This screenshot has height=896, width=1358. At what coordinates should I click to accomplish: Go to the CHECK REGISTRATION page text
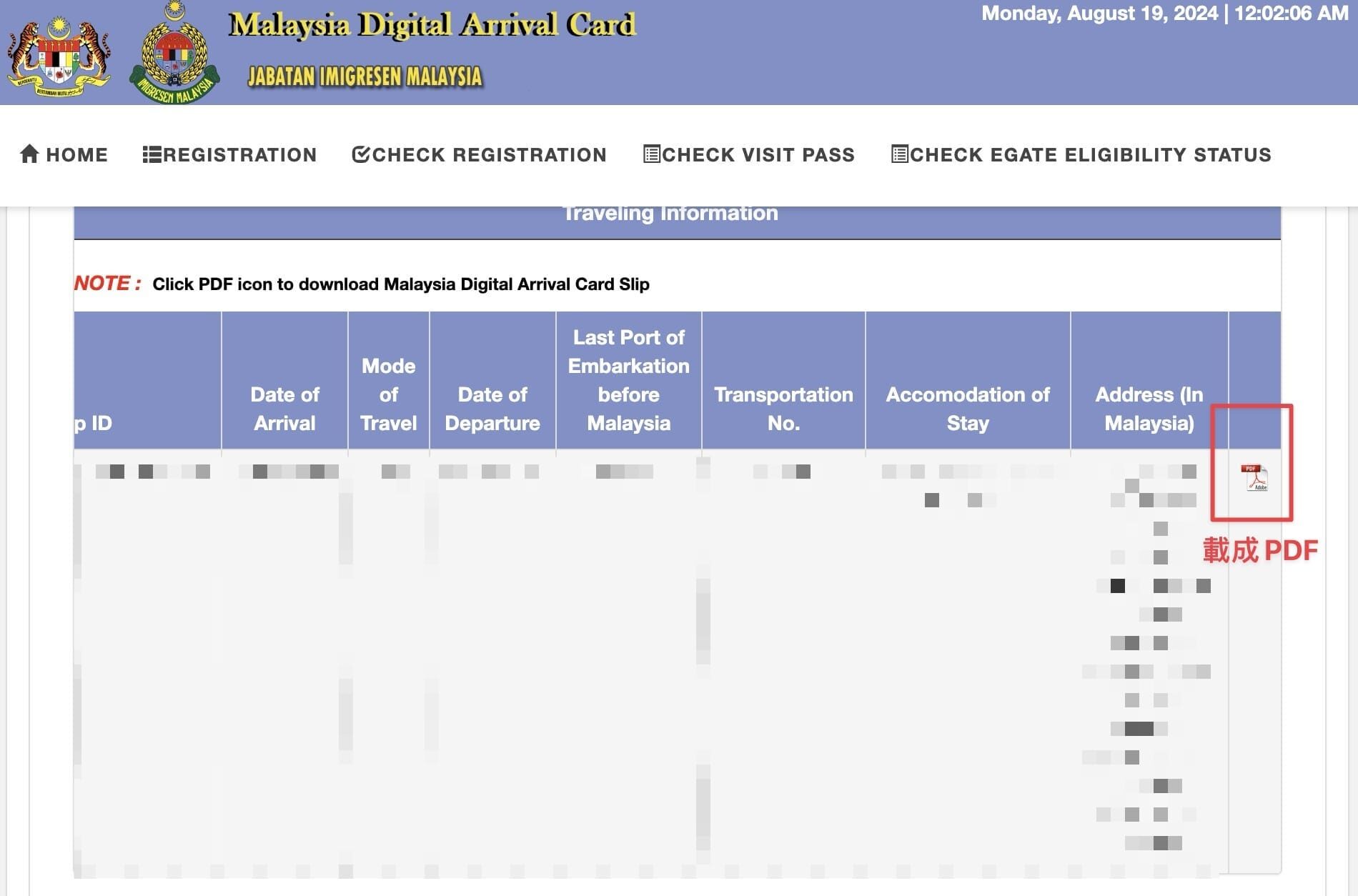(489, 155)
